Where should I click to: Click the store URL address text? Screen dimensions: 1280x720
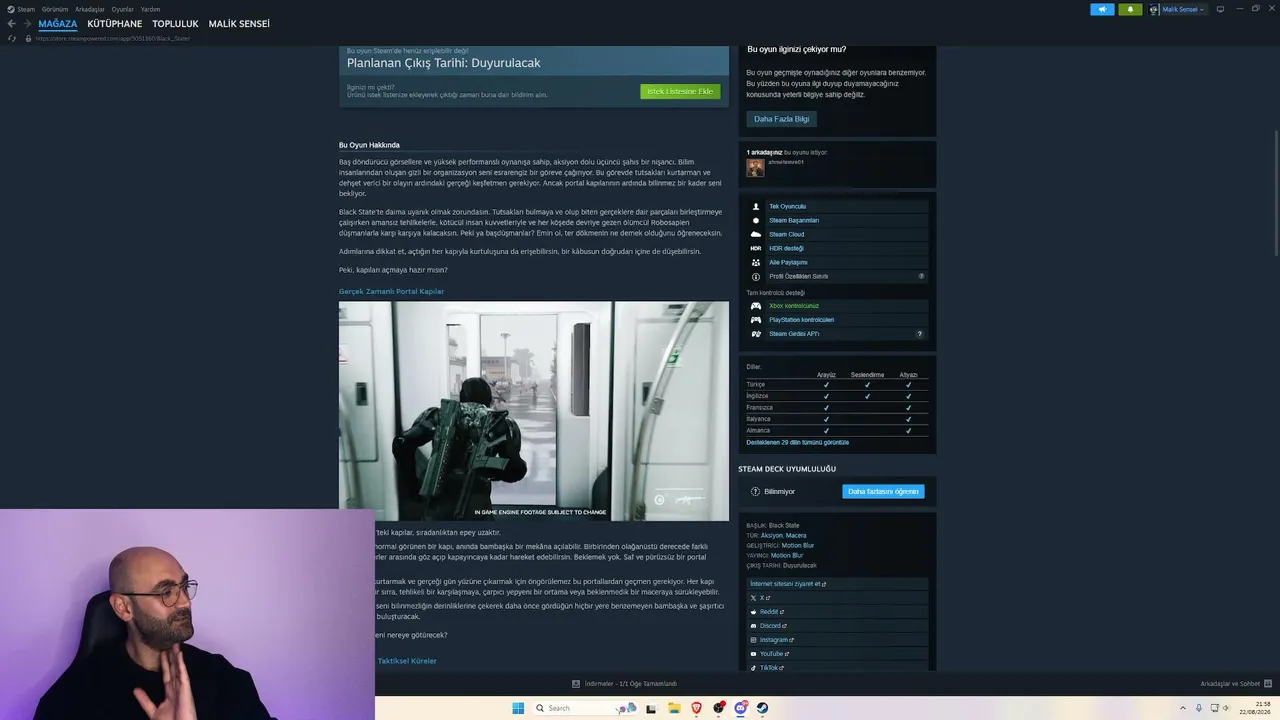(x=113, y=38)
